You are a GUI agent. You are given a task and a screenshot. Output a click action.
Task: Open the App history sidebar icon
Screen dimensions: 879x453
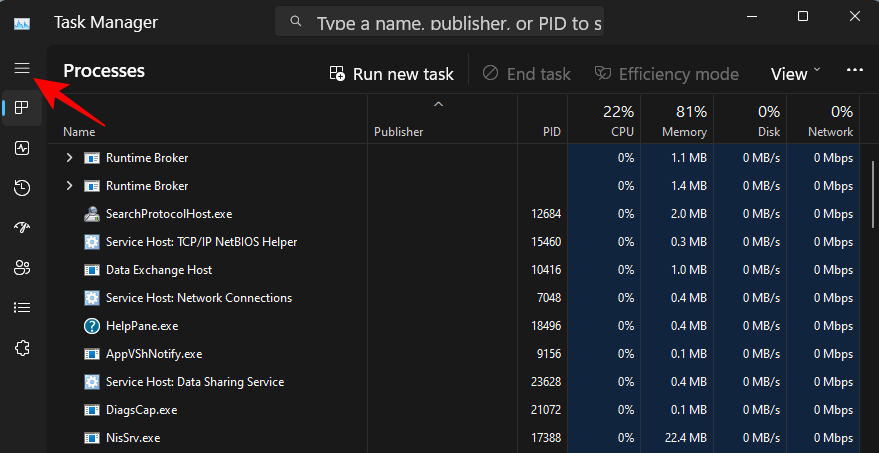(x=22, y=188)
